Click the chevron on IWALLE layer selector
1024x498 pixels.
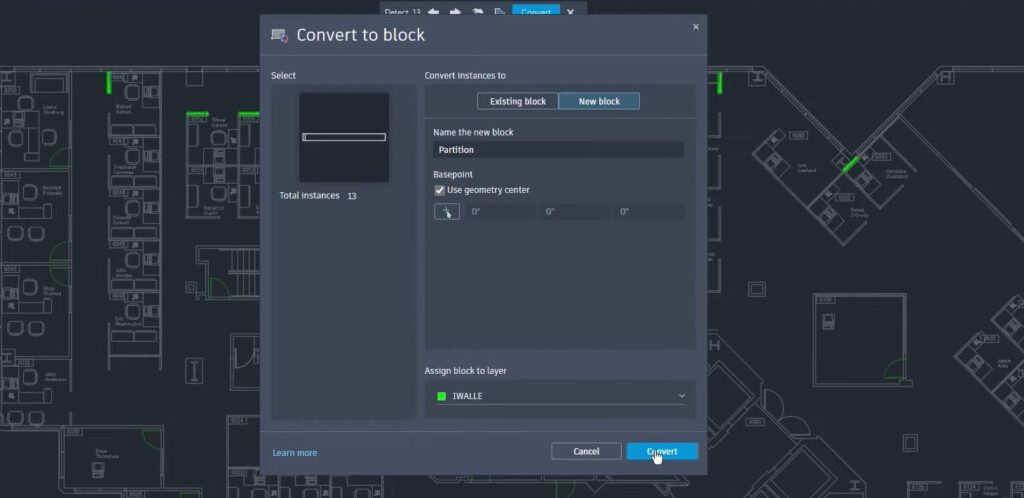coord(682,396)
